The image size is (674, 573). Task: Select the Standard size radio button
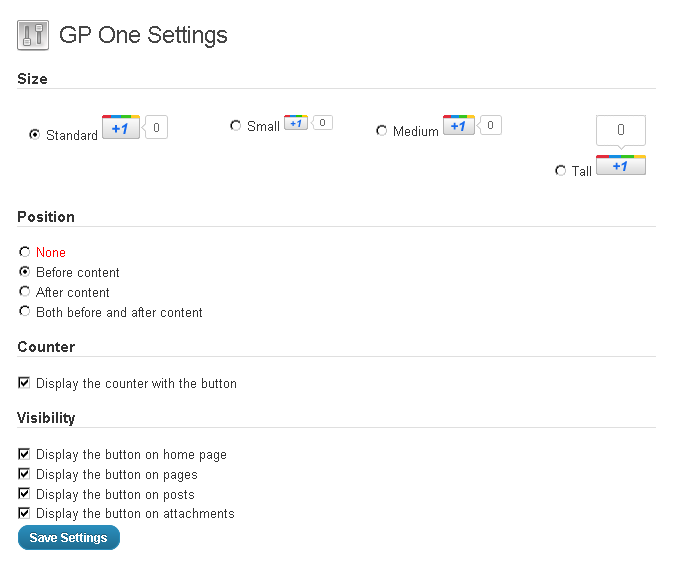tap(34, 135)
